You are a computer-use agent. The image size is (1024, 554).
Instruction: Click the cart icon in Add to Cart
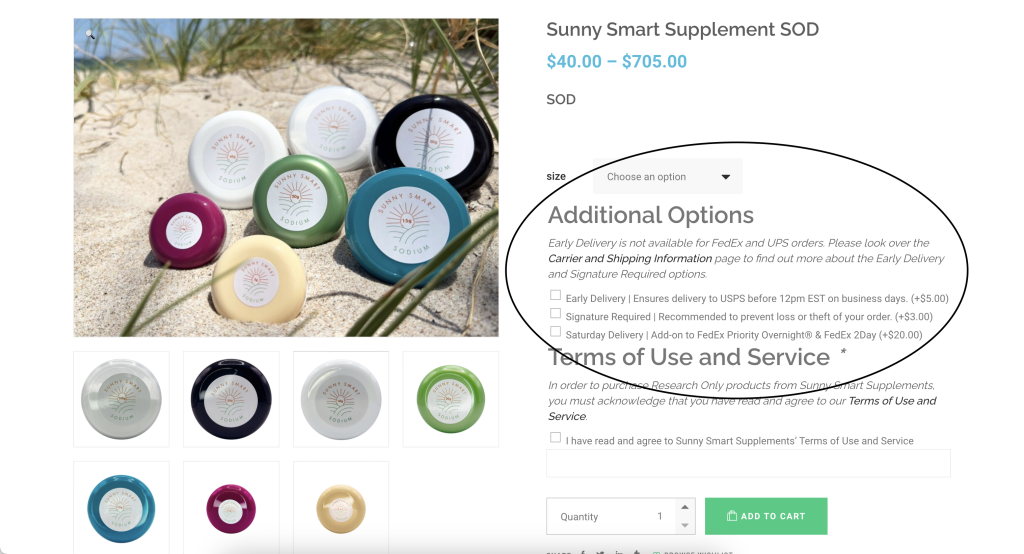pyautogui.click(x=732, y=515)
